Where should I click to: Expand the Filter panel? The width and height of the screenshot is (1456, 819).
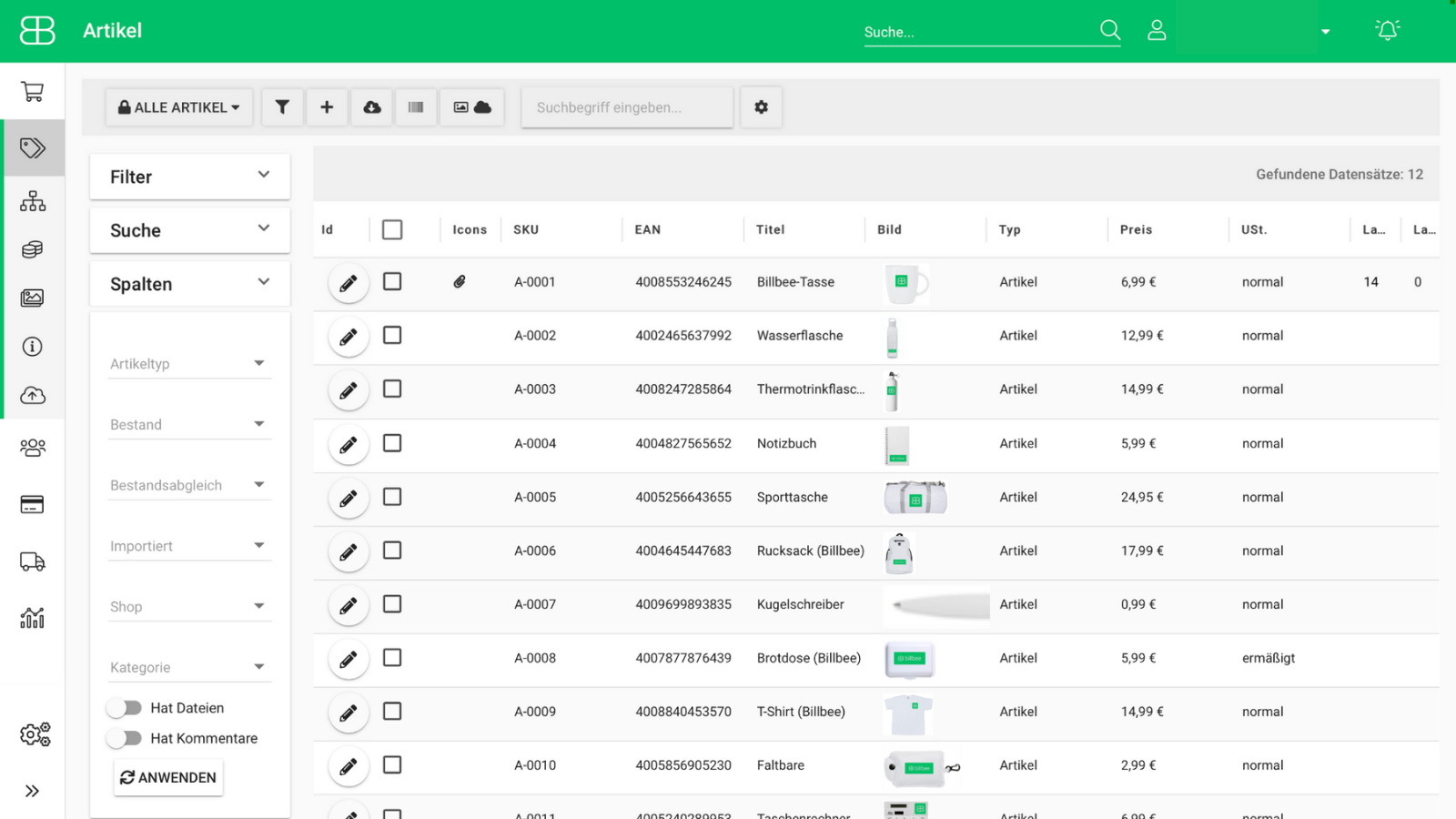[190, 177]
